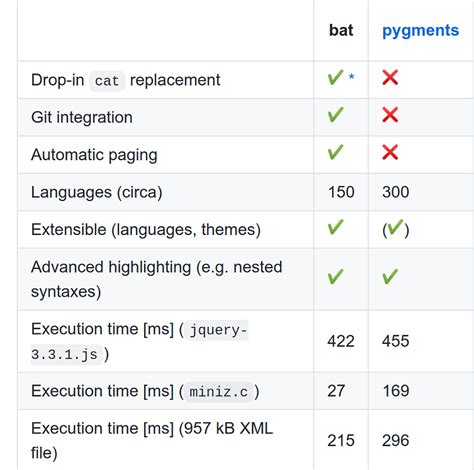Image resolution: width=474 pixels, height=470 pixels.
Task: Click the pygments languages value 300
Action: (395, 192)
